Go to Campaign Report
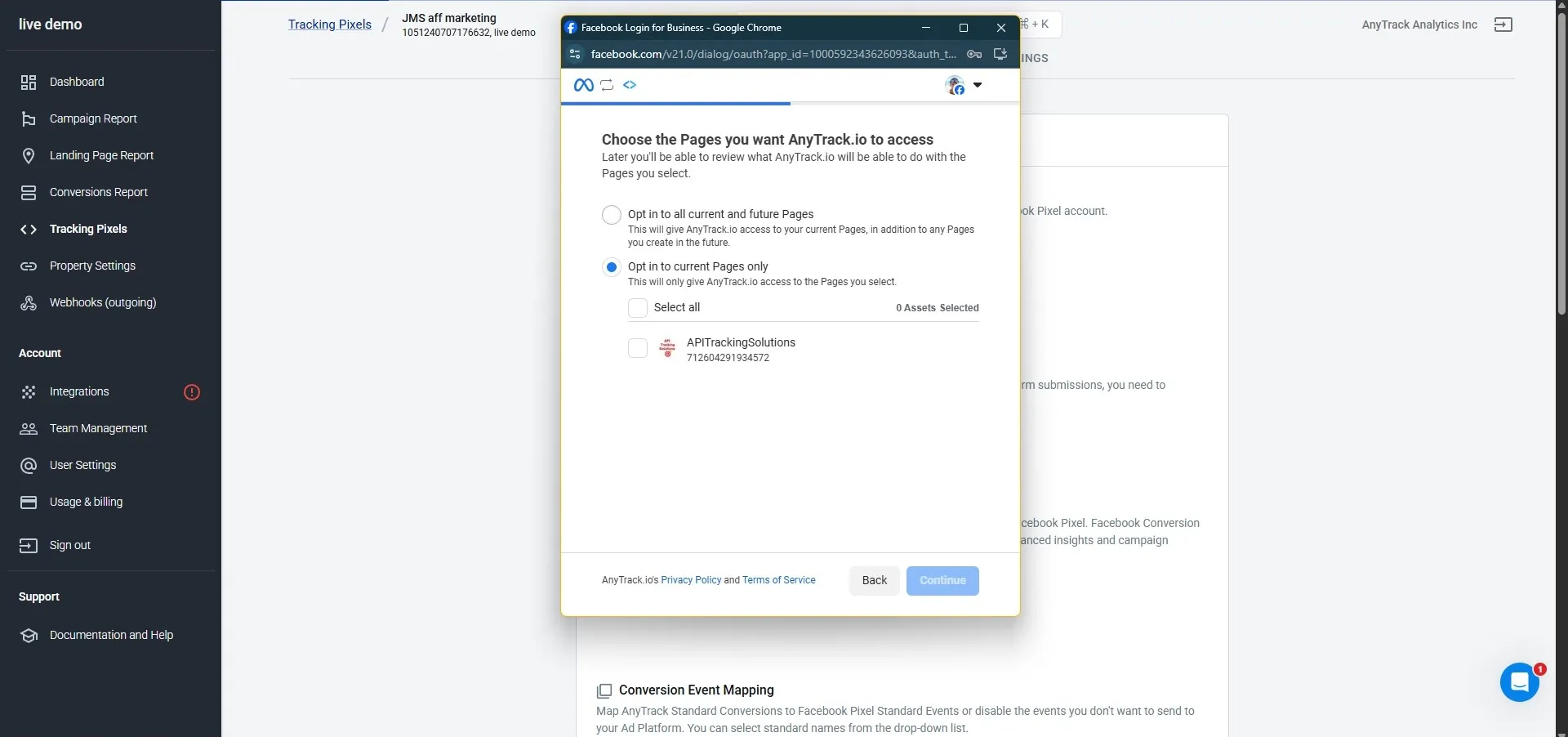Screen dimensions: 1568x737 (x=93, y=118)
